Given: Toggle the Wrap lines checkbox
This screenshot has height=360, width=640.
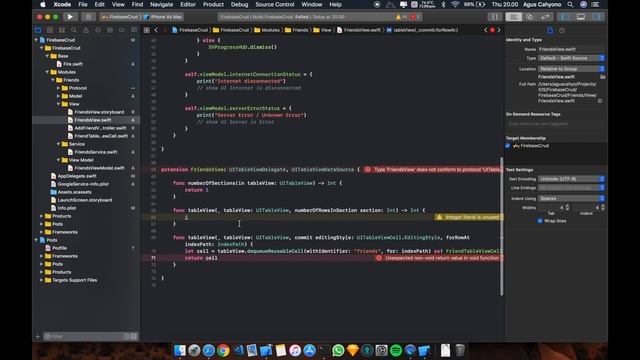Looking at the screenshot, I should pos(540,221).
